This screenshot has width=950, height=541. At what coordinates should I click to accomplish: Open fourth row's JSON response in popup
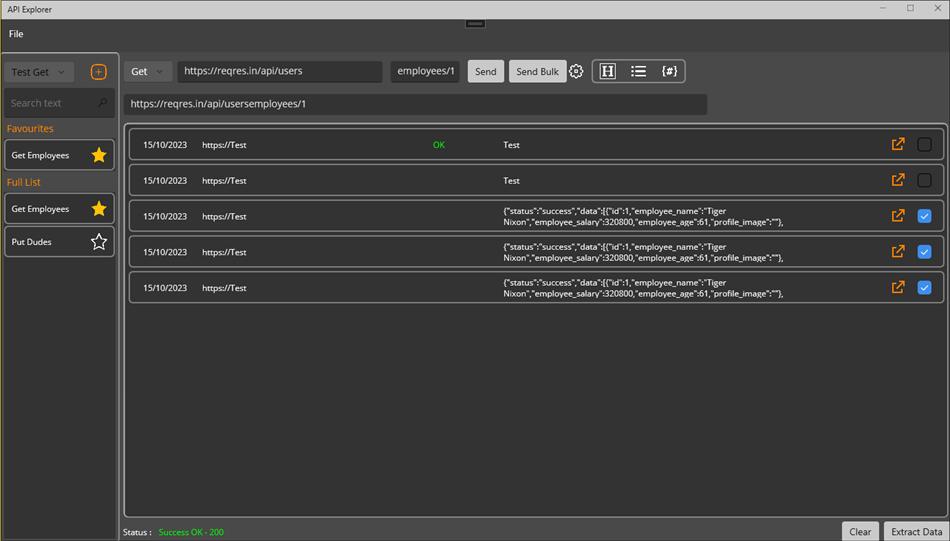click(898, 251)
